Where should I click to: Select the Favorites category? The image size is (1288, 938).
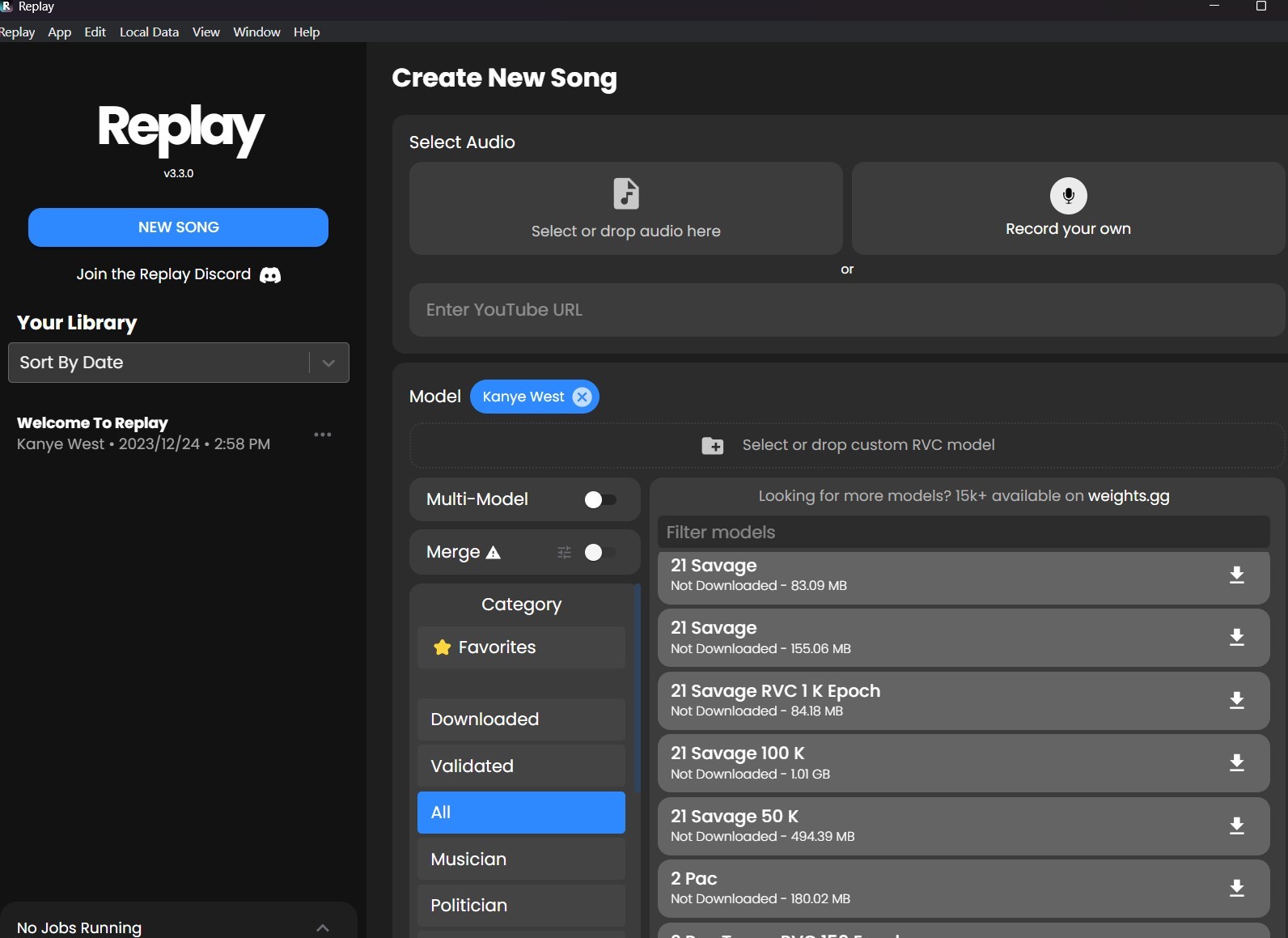tap(521, 647)
